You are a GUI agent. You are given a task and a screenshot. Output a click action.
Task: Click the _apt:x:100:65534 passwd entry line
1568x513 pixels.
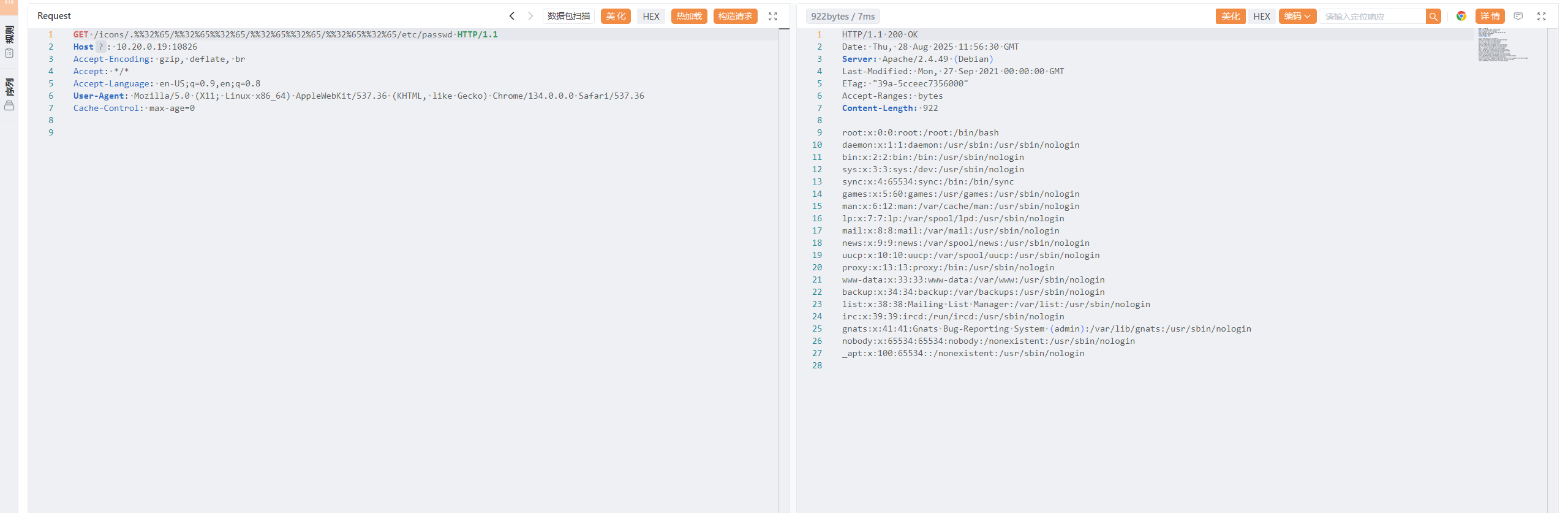click(963, 353)
